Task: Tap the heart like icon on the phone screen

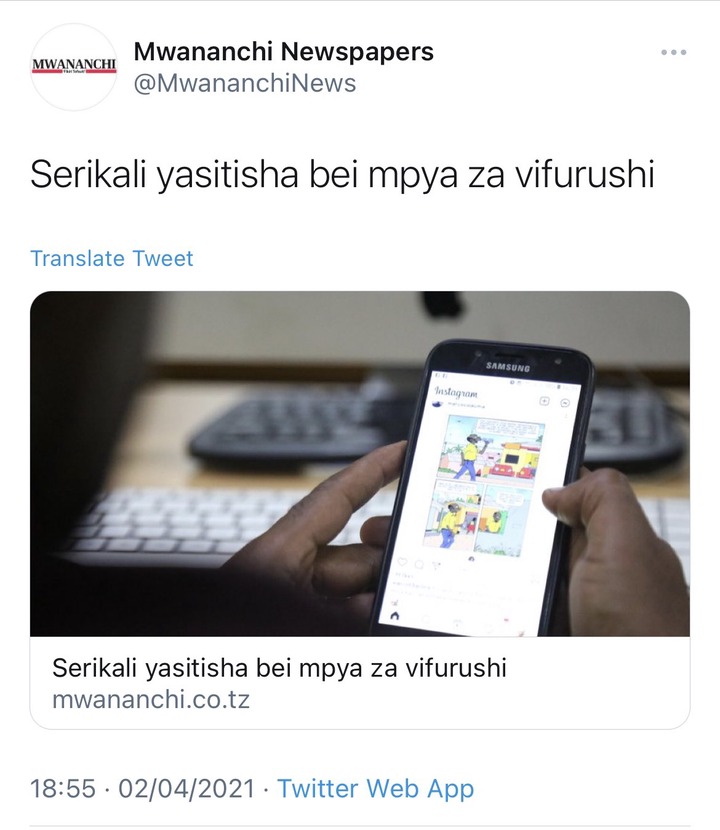Action: point(402,562)
